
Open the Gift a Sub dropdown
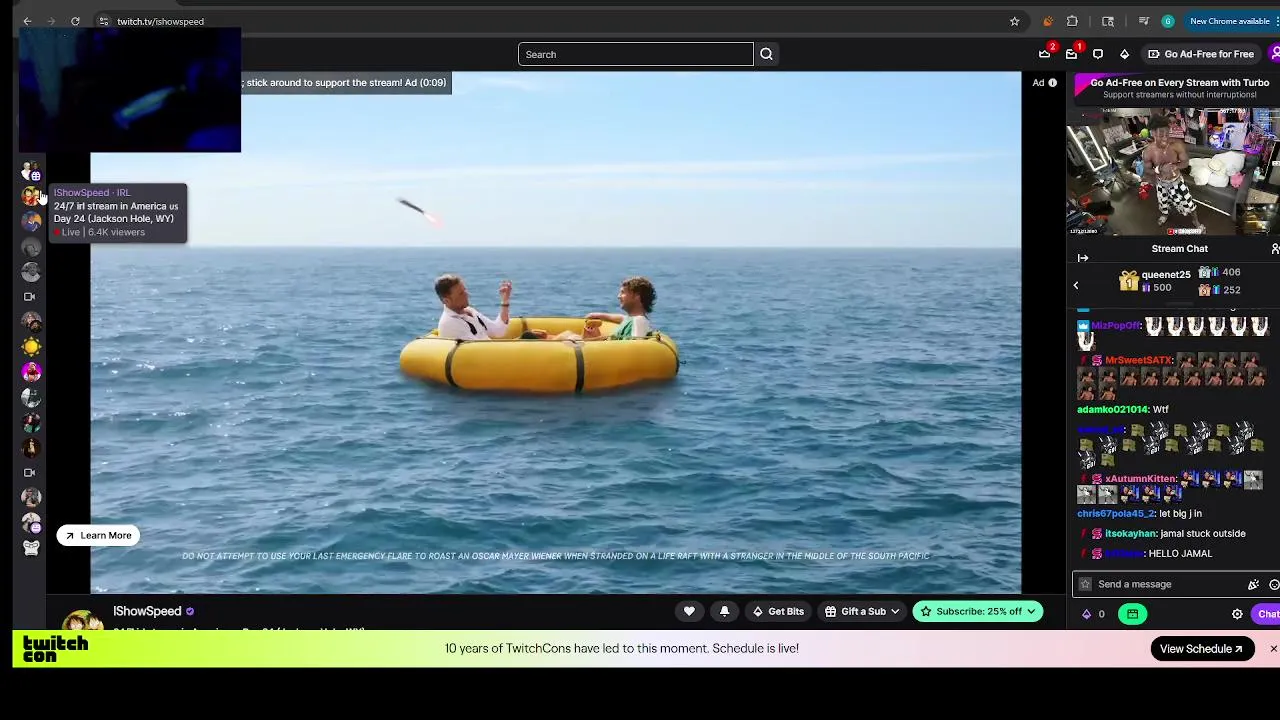tap(862, 611)
